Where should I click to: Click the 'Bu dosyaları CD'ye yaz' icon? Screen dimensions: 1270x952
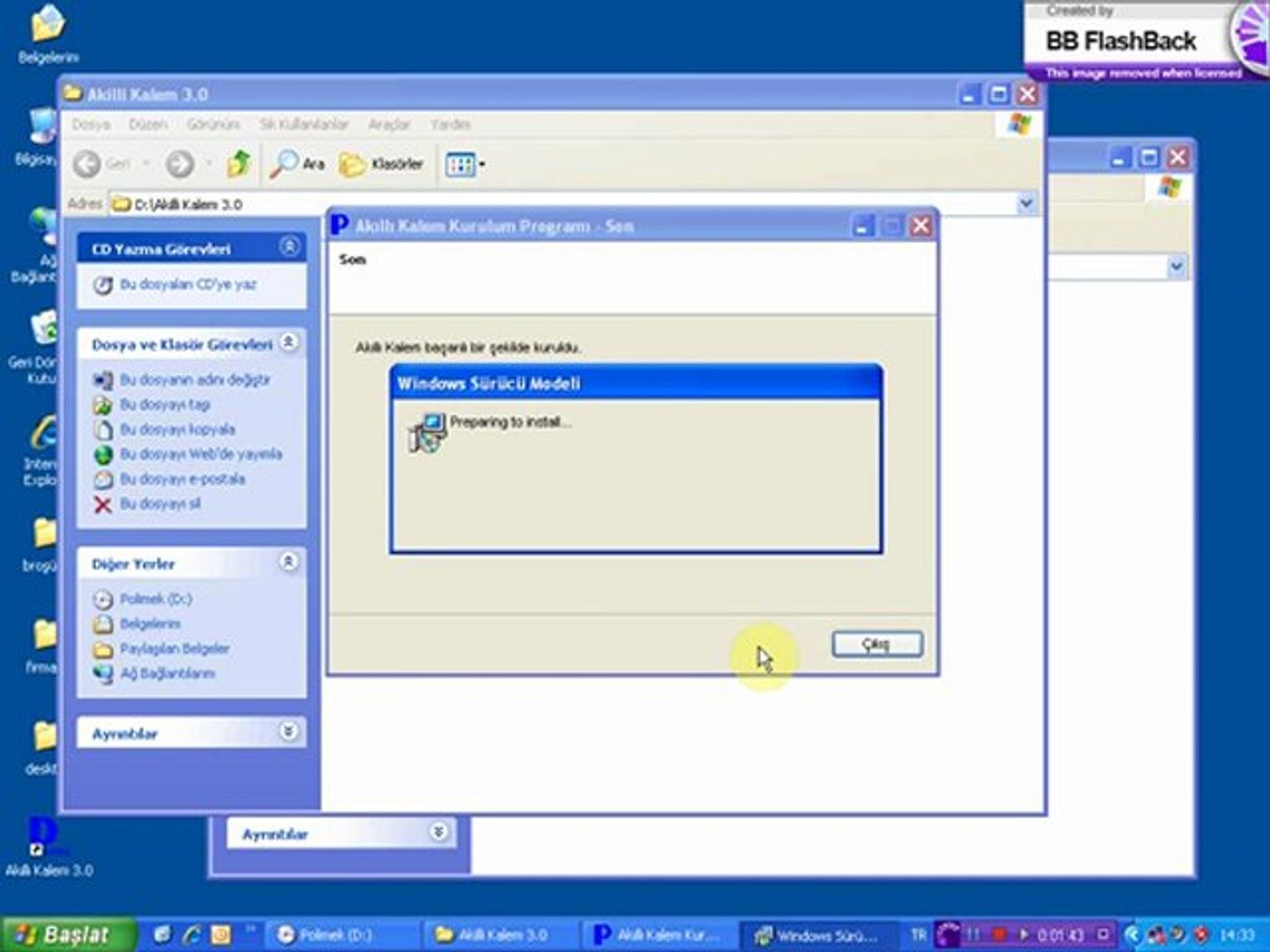(x=103, y=285)
